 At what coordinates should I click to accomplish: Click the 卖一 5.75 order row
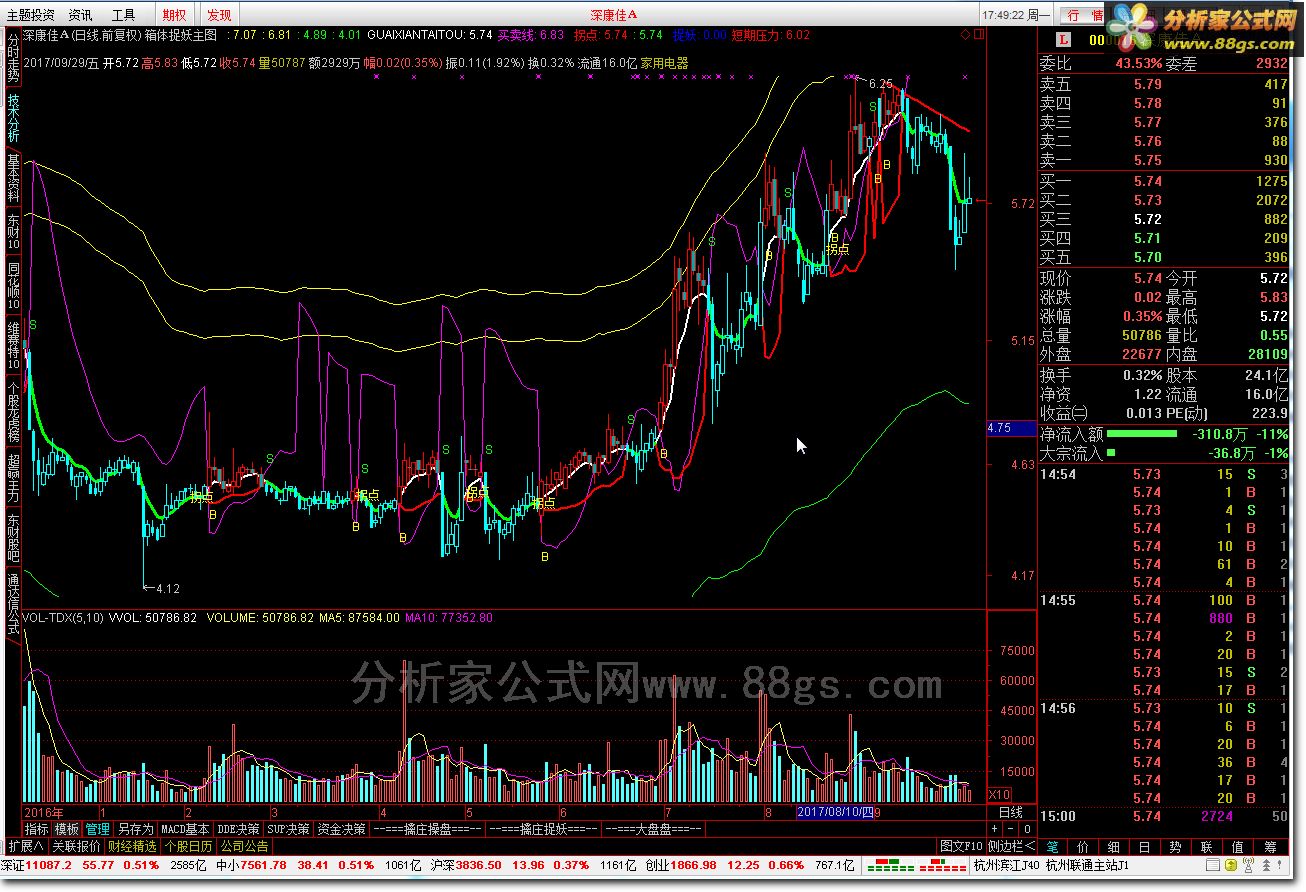point(1164,160)
